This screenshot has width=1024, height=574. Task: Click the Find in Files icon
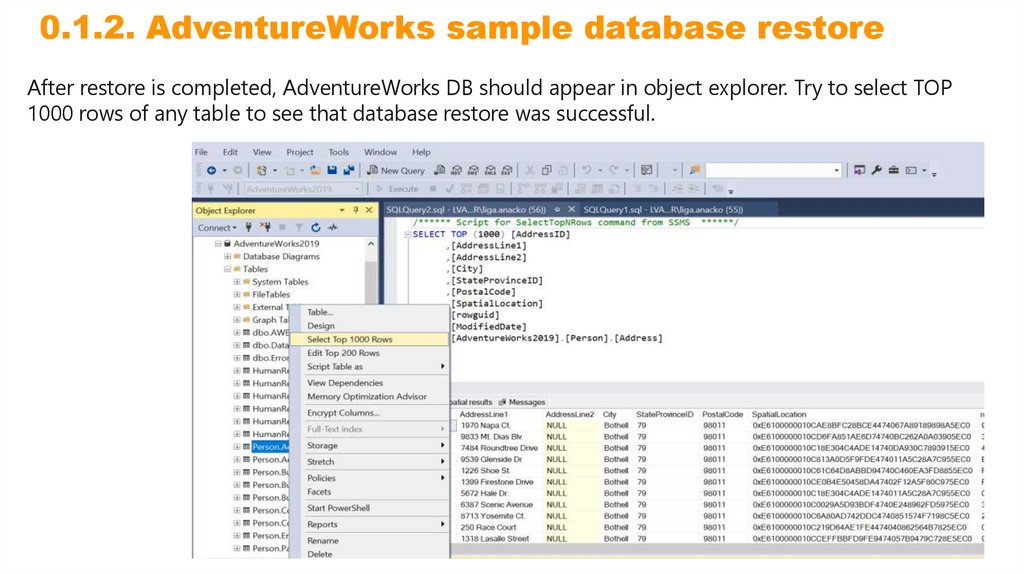[694, 170]
